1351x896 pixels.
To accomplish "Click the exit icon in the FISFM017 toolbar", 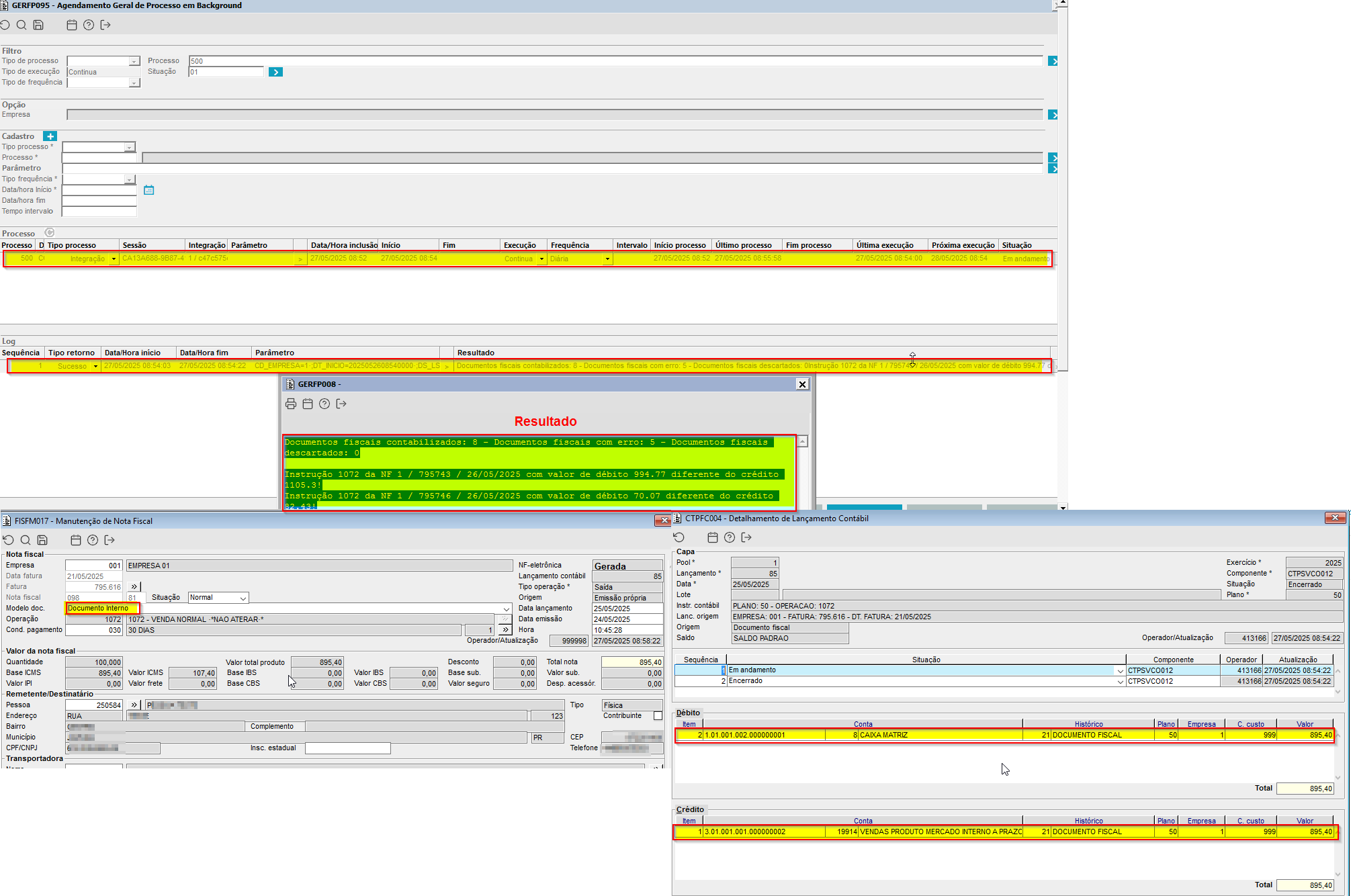I will 110,540.
